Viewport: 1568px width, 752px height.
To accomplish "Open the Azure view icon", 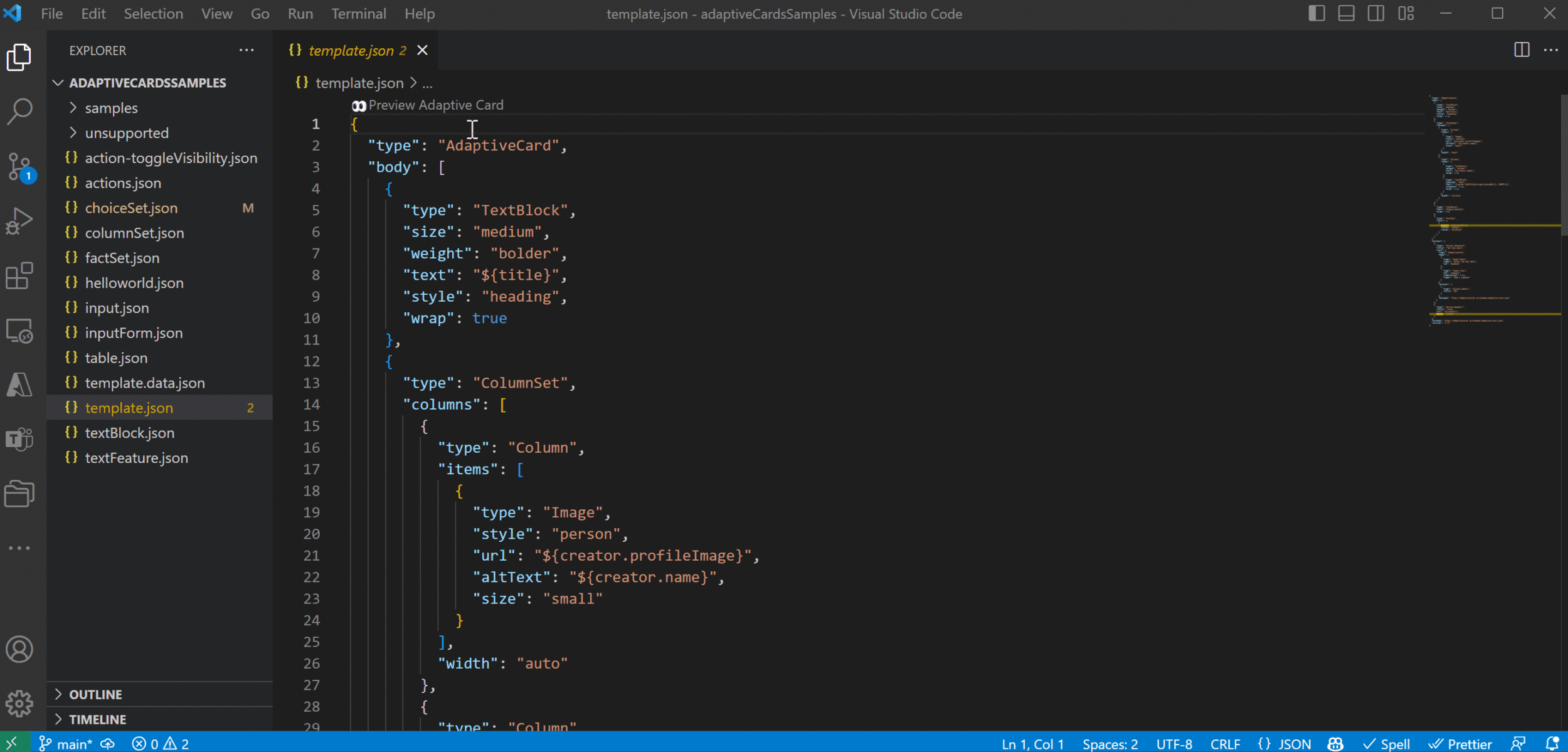I will [x=19, y=385].
